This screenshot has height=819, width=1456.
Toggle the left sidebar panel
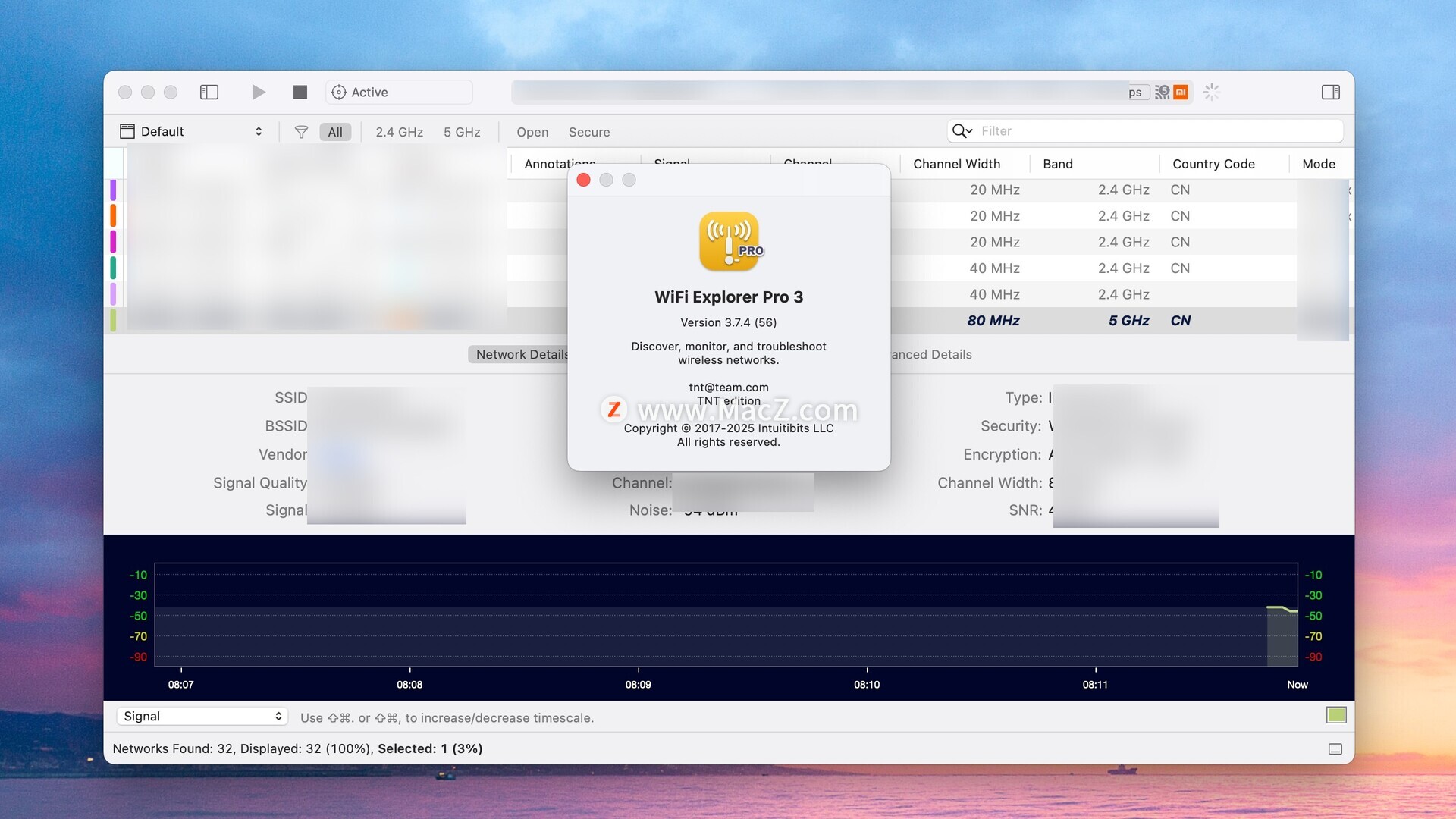click(209, 92)
